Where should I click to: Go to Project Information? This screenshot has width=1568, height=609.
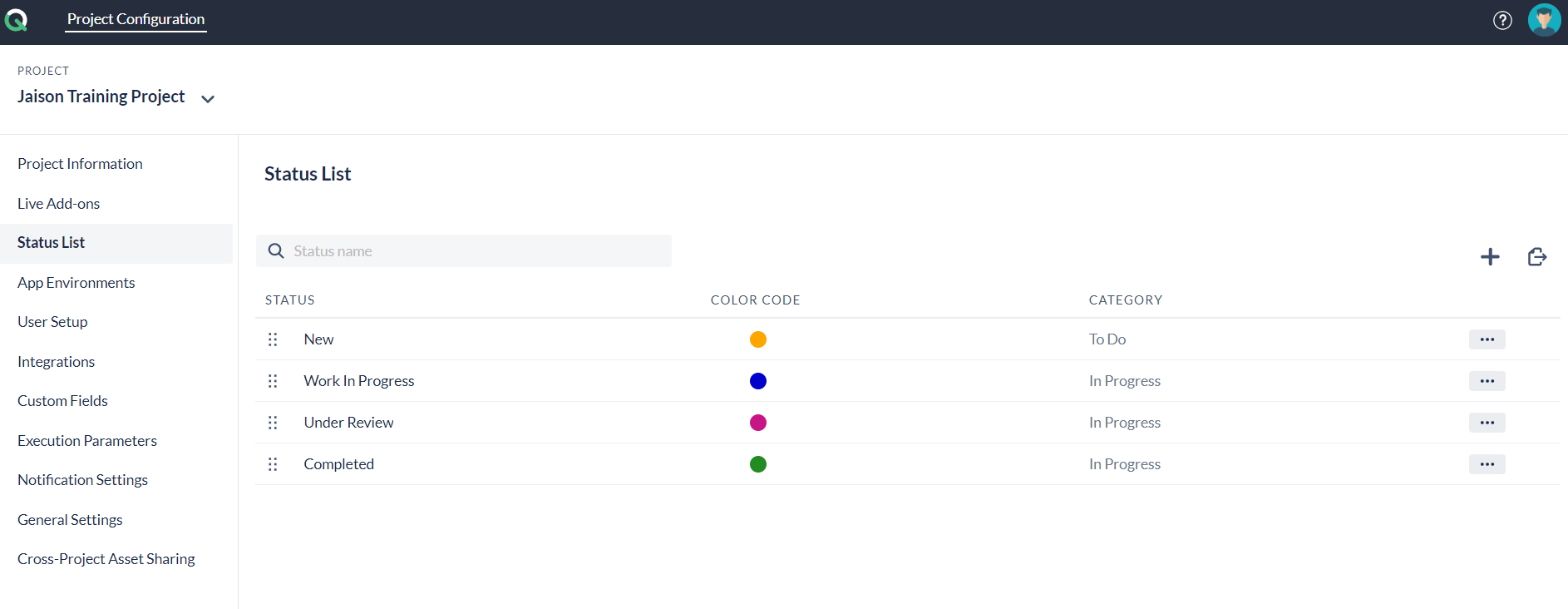80,164
